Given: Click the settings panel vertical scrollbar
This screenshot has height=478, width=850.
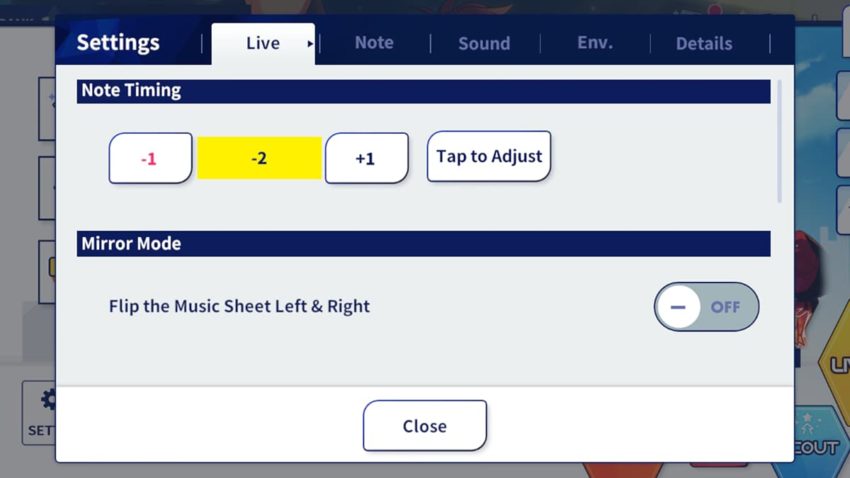Looking at the screenshot, I should (780, 141).
